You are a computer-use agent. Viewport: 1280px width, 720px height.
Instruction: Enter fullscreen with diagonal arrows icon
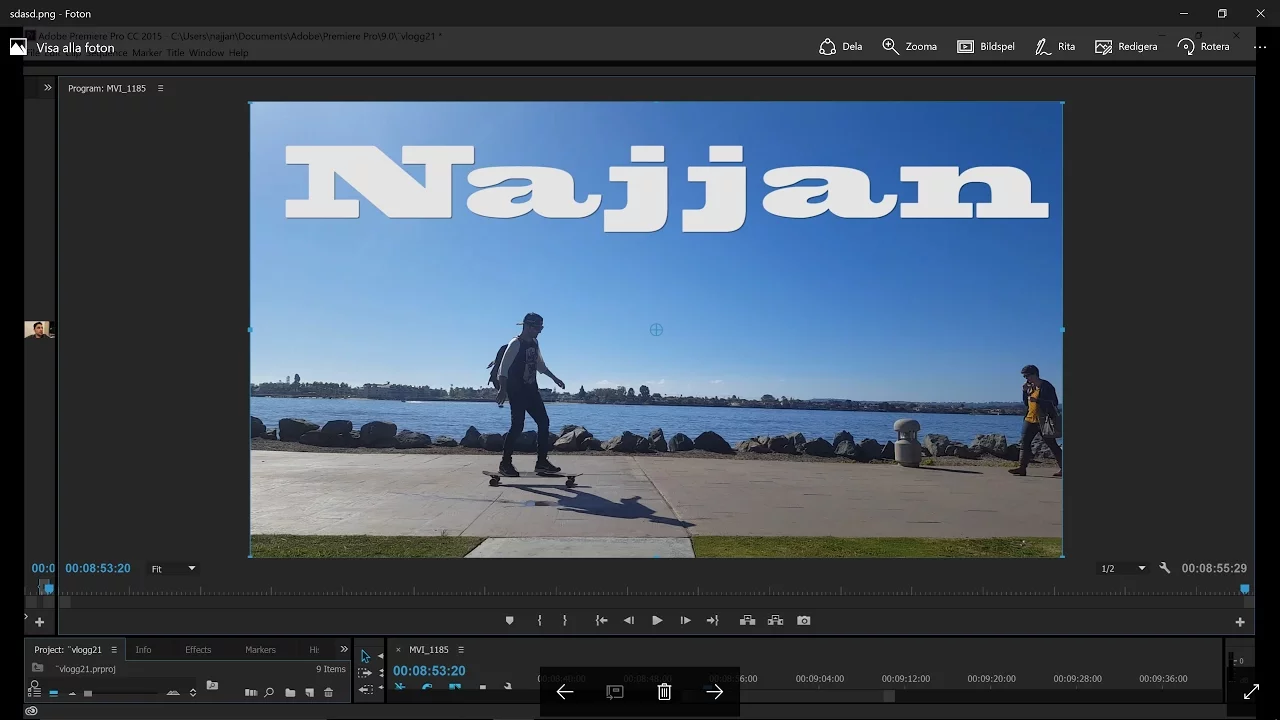click(x=1251, y=692)
